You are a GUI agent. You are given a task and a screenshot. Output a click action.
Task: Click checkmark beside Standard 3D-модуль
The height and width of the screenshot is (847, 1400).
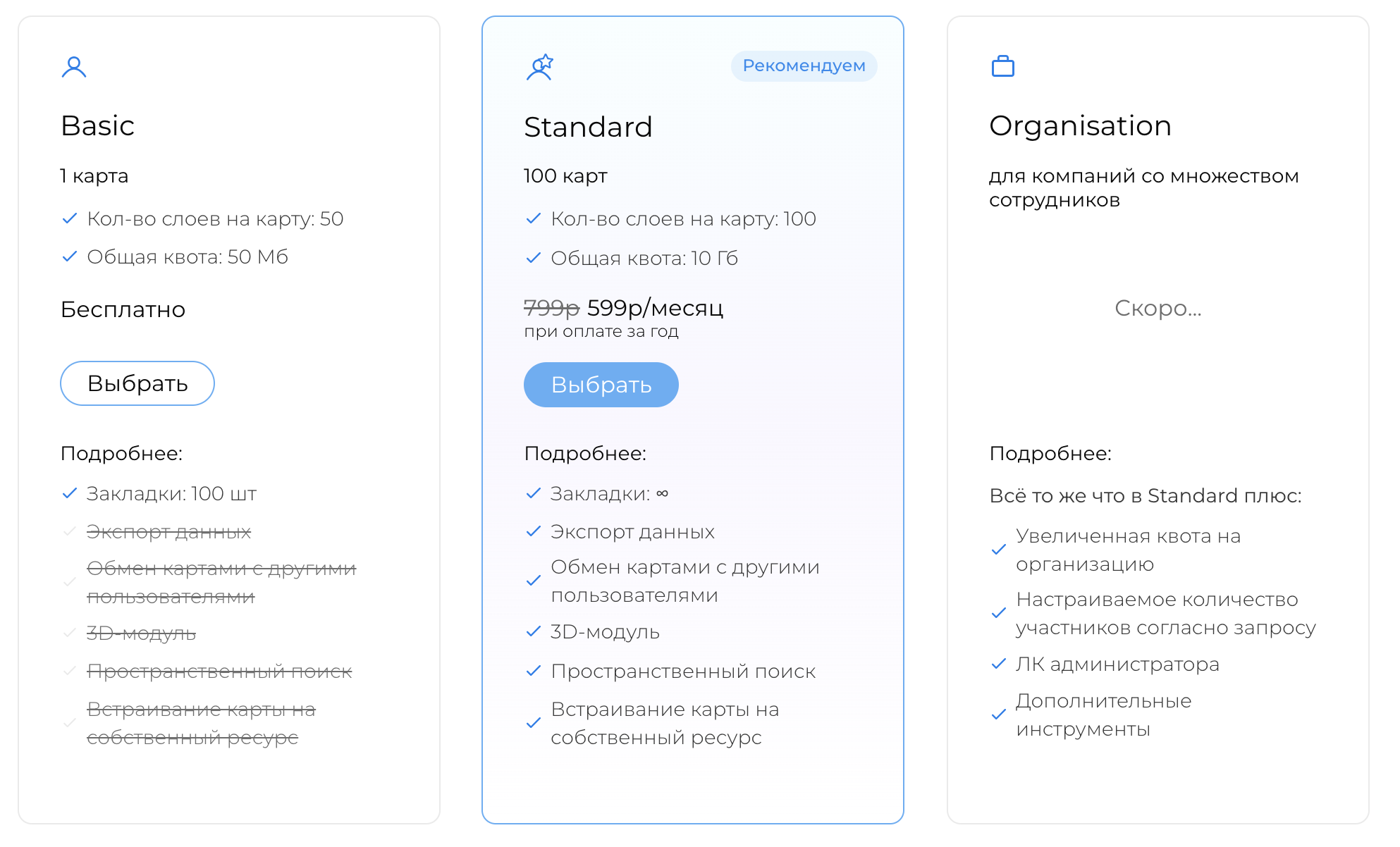point(534,631)
